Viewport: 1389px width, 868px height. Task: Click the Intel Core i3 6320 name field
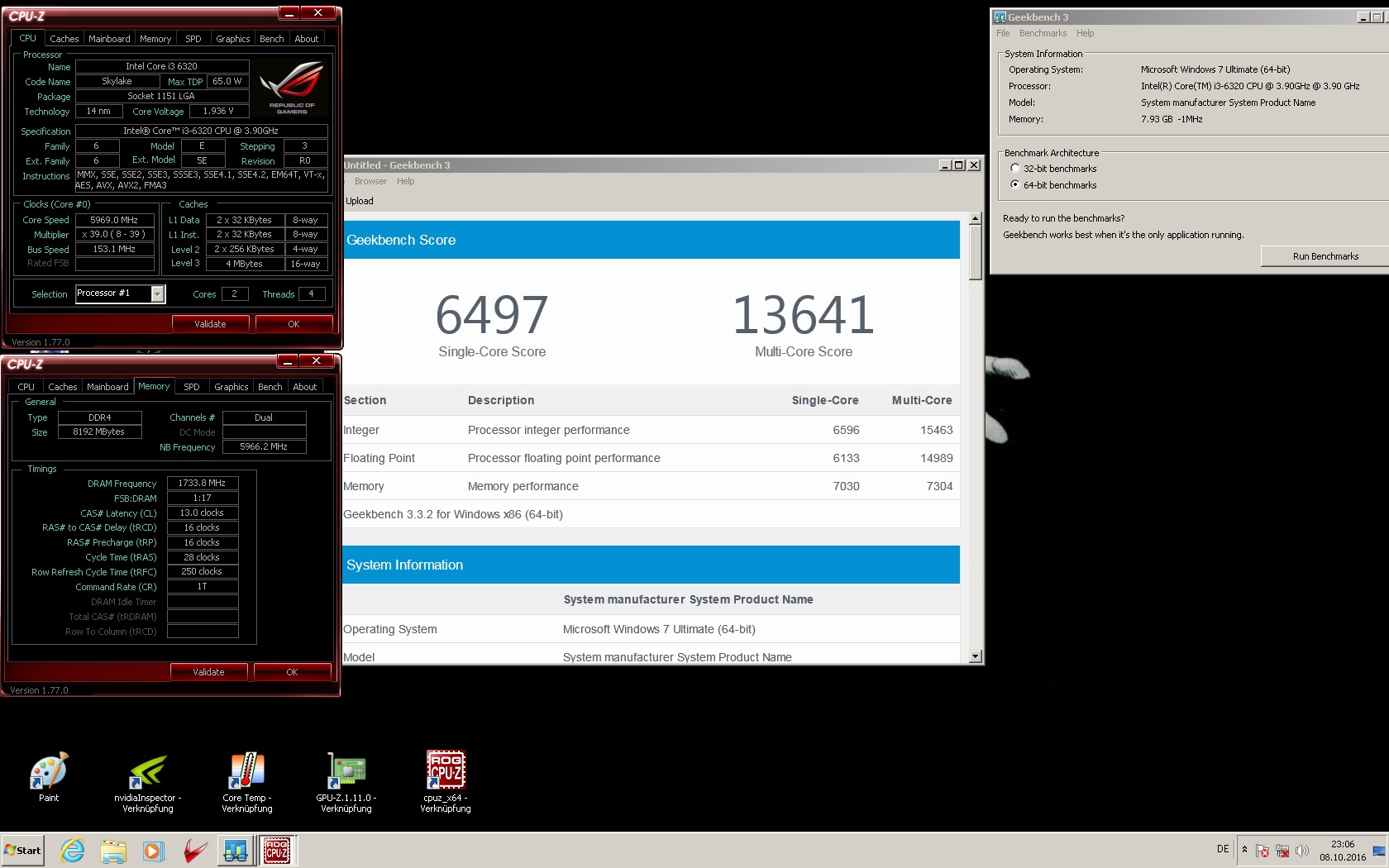(x=162, y=66)
